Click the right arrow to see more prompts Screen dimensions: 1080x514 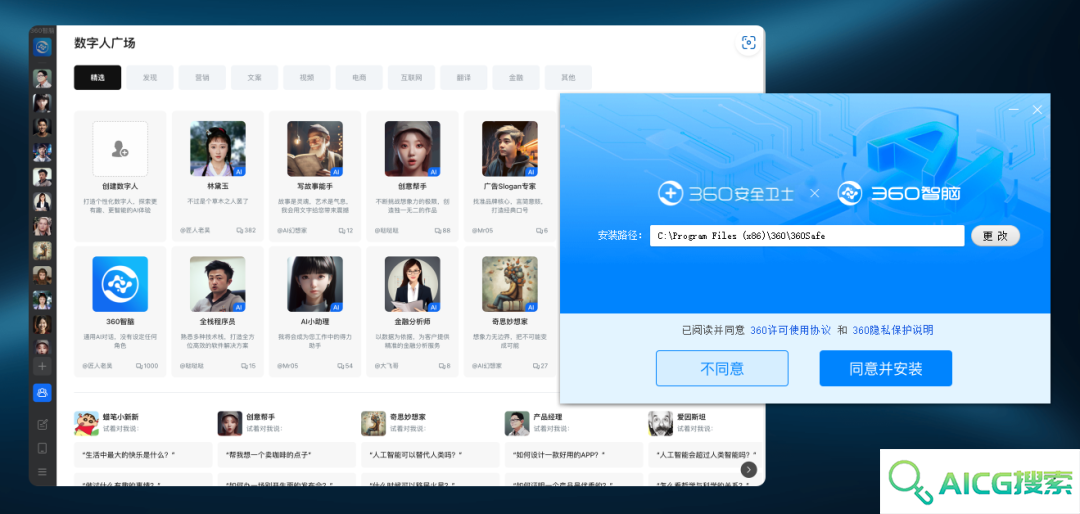749,469
